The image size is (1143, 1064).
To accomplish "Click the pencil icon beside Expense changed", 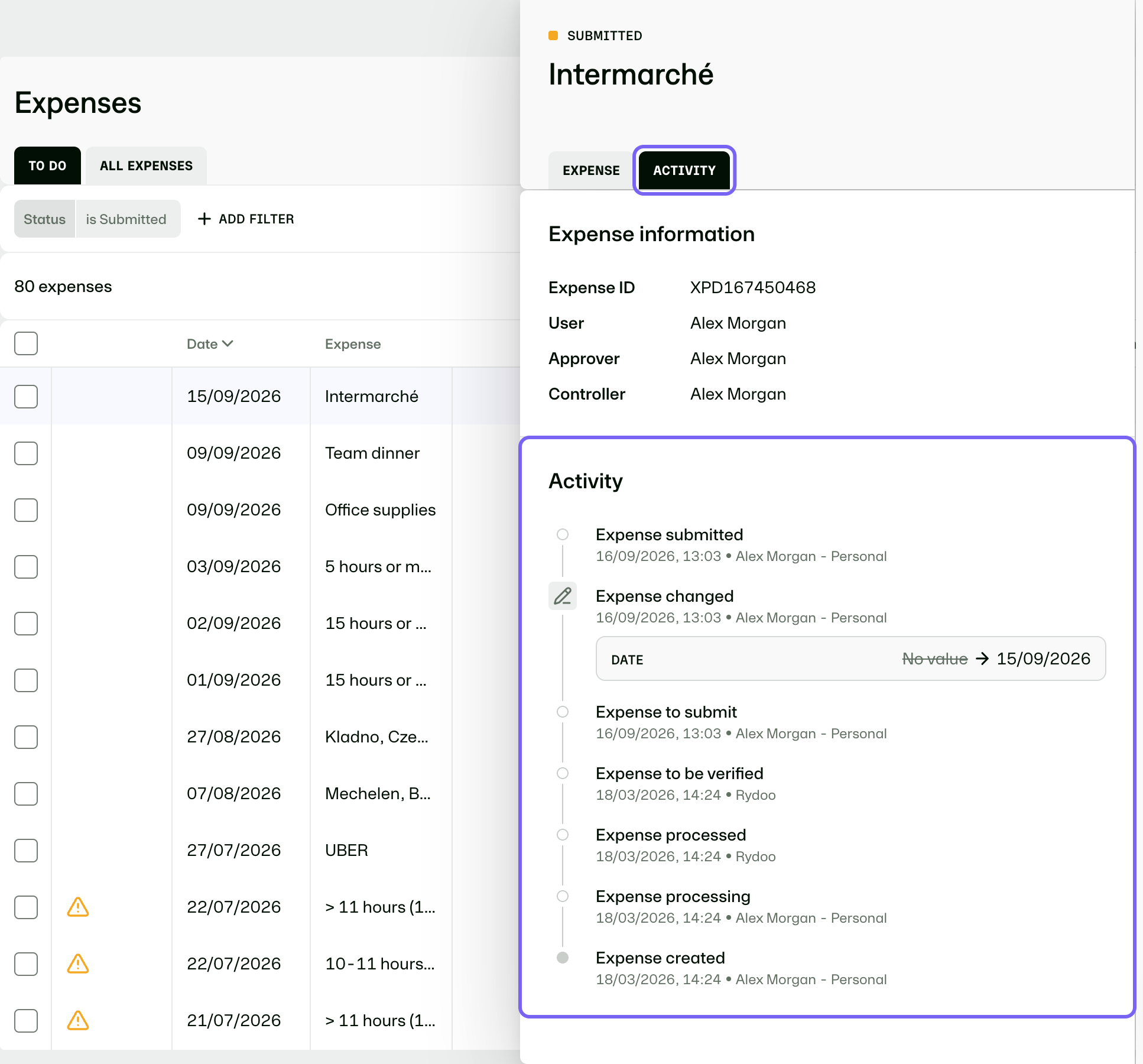I will click(x=563, y=596).
